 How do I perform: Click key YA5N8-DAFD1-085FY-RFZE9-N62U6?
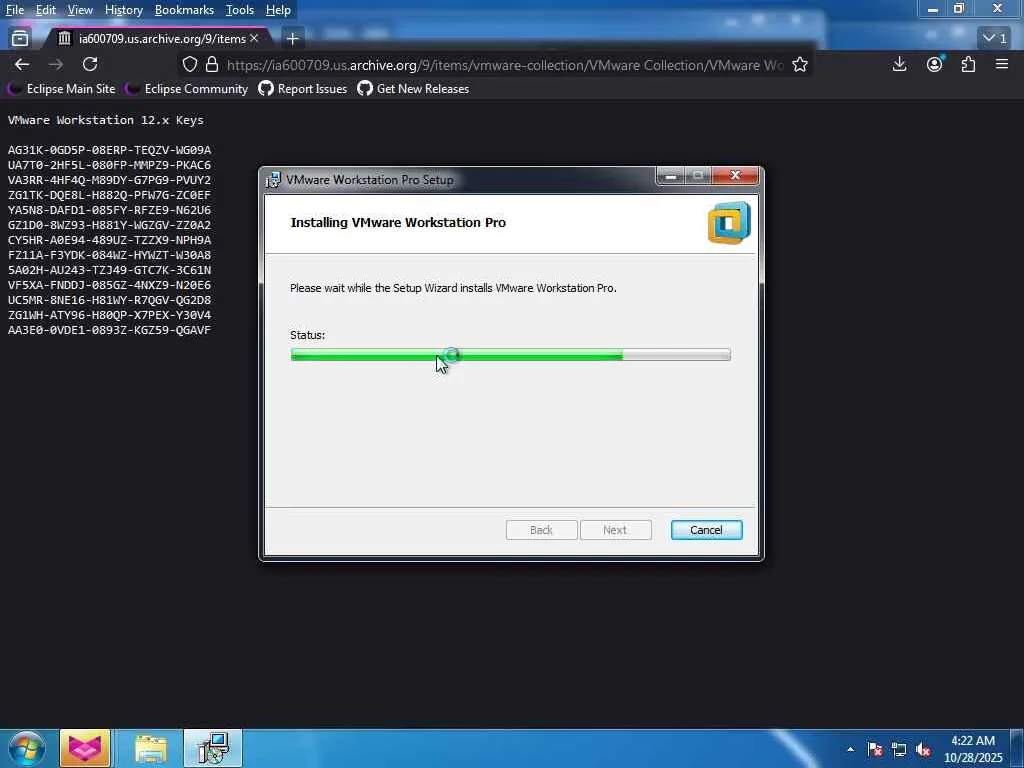(109, 210)
